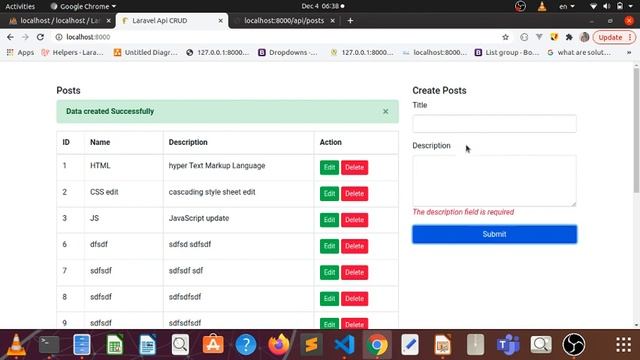Viewport: 640px width, 360px height.
Task: Open network indicator in top bar
Action: coord(593,6)
